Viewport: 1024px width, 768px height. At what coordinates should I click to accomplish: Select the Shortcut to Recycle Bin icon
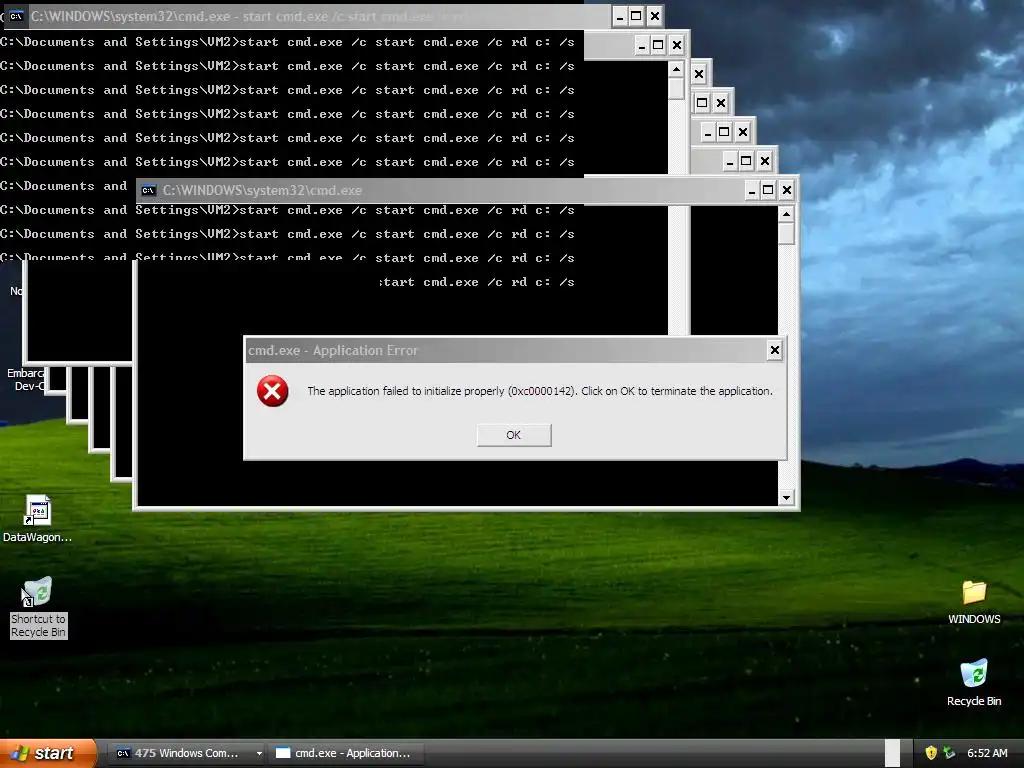click(38, 607)
